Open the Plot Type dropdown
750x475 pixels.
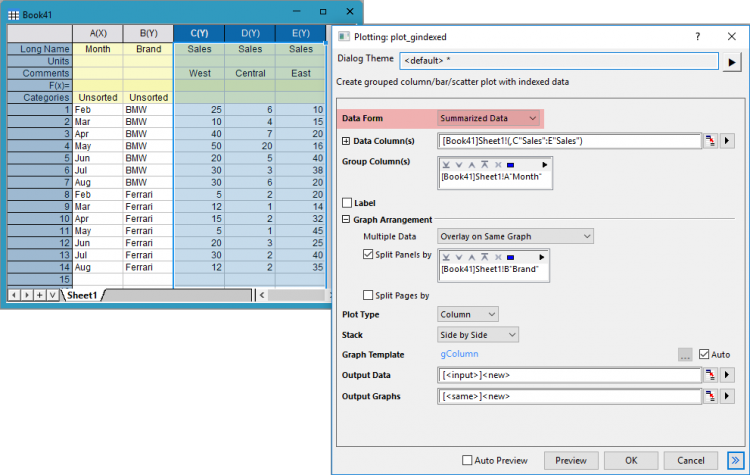(468, 314)
